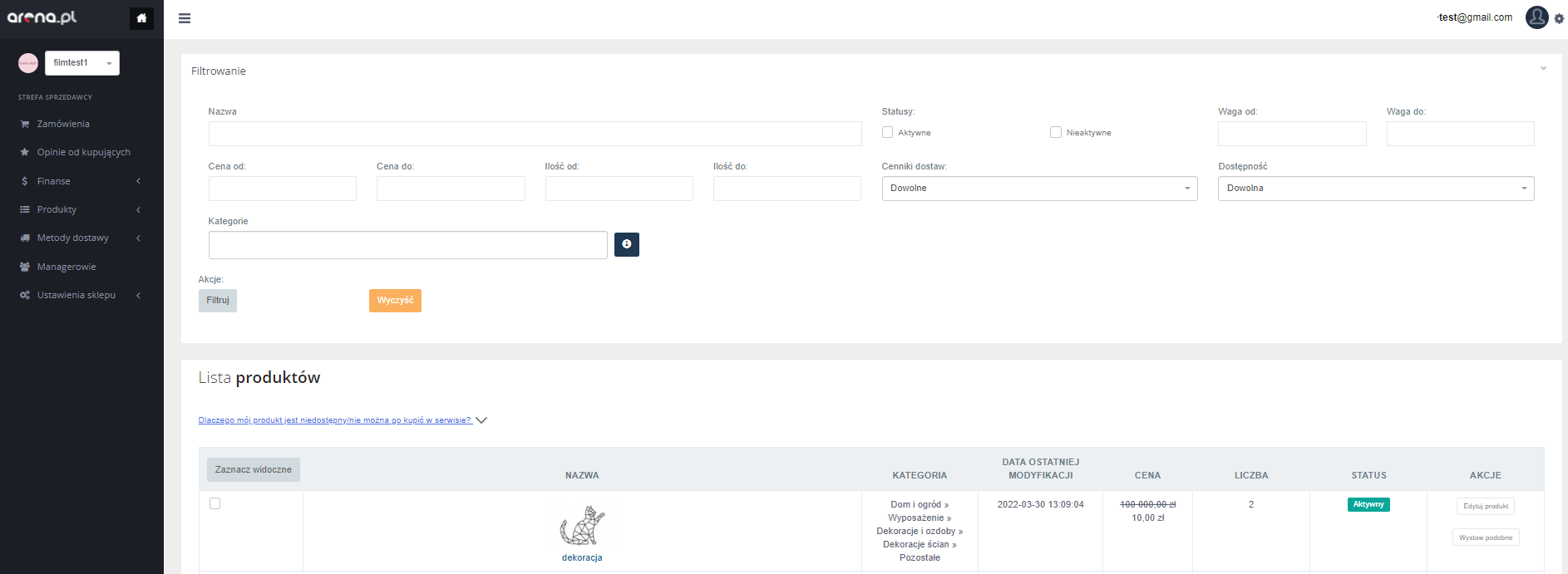
Task: Click the Dekoracje ścian category text
Action: 920,544
